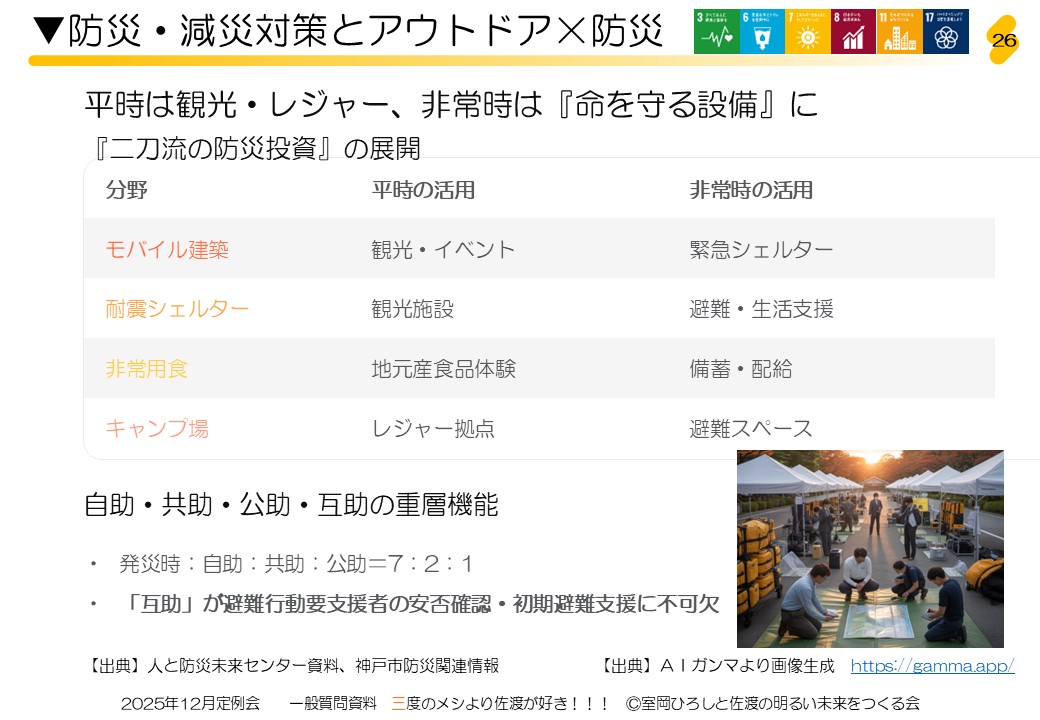Click the green SDG 3 health icon
The height and width of the screenshot is (720, 1040).
coord(716,32)
